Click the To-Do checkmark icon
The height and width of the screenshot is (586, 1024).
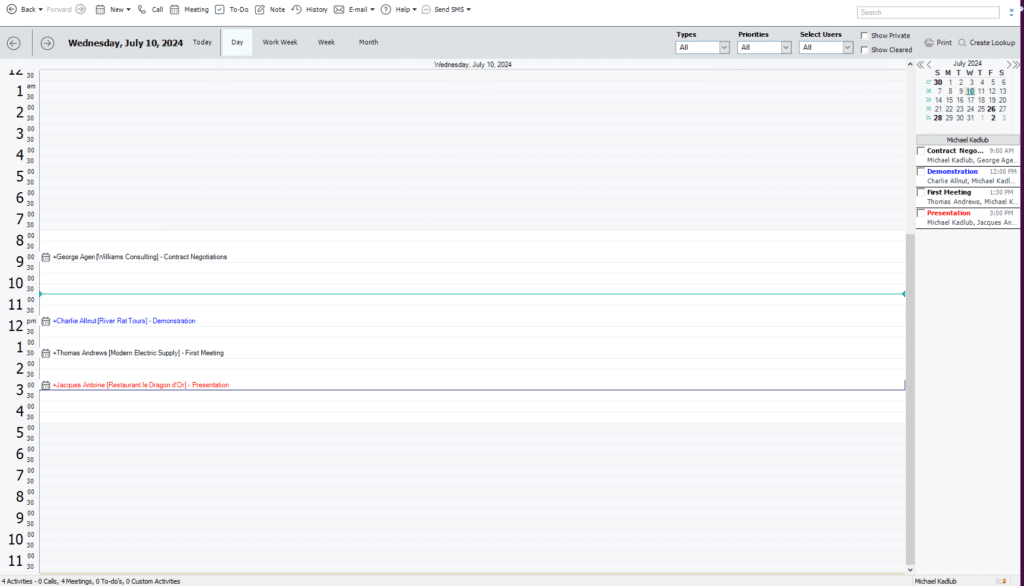(x=219, y=10)
